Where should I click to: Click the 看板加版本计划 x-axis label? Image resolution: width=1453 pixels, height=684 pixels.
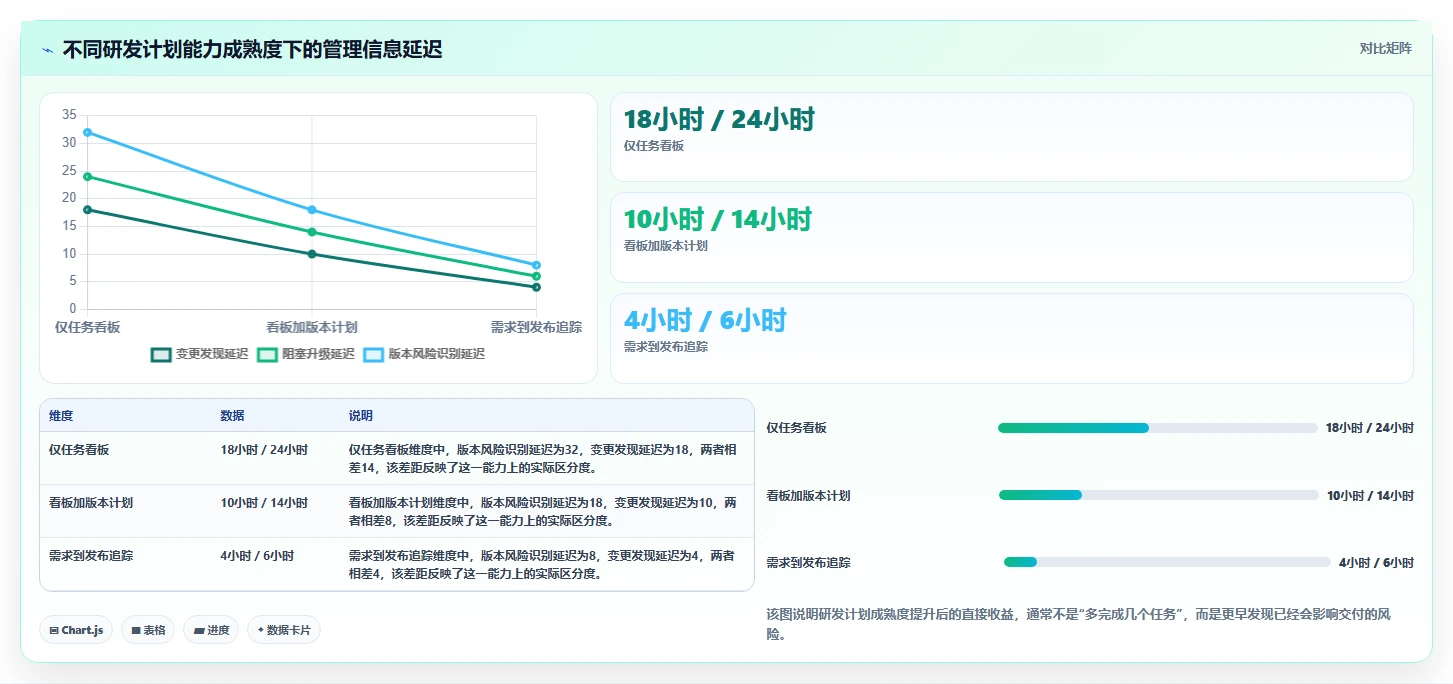312,327
